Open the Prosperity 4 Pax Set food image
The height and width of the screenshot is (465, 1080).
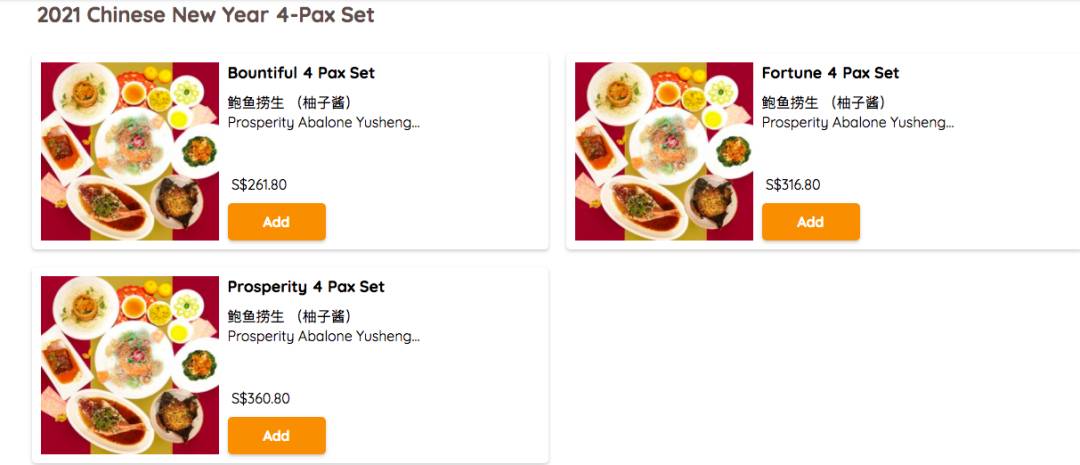click(x=130, y=365)
